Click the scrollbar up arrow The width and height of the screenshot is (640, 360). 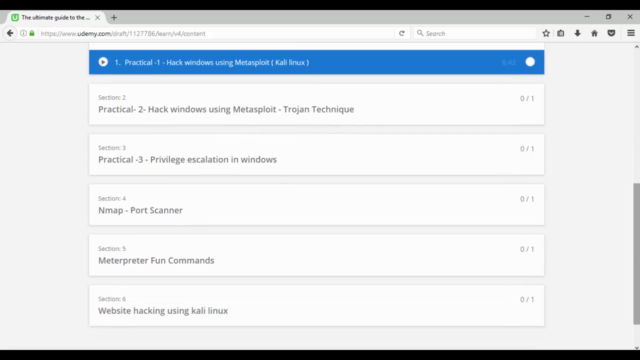click(x=636, y=47)
